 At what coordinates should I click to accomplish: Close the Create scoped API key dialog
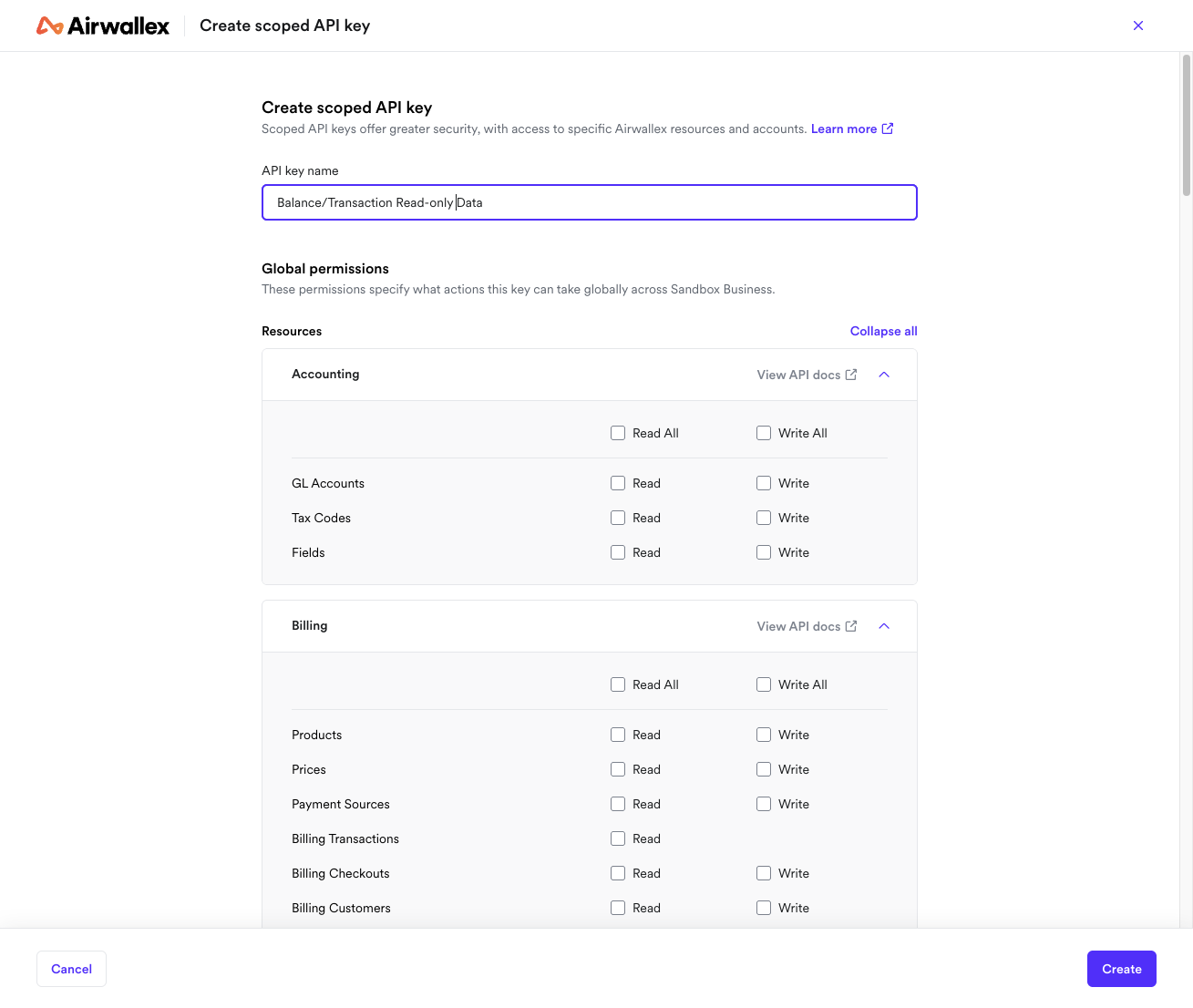pyautogui.click(x=1138, y=26)
